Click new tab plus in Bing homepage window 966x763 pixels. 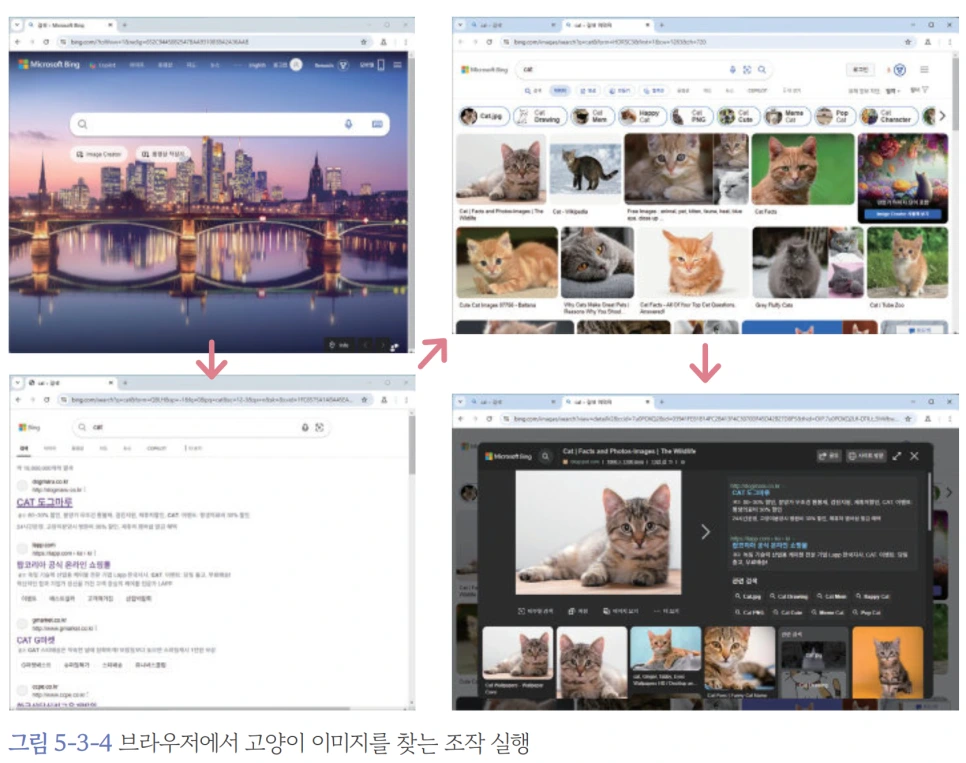pyautogui.click(x=124, y=25)
